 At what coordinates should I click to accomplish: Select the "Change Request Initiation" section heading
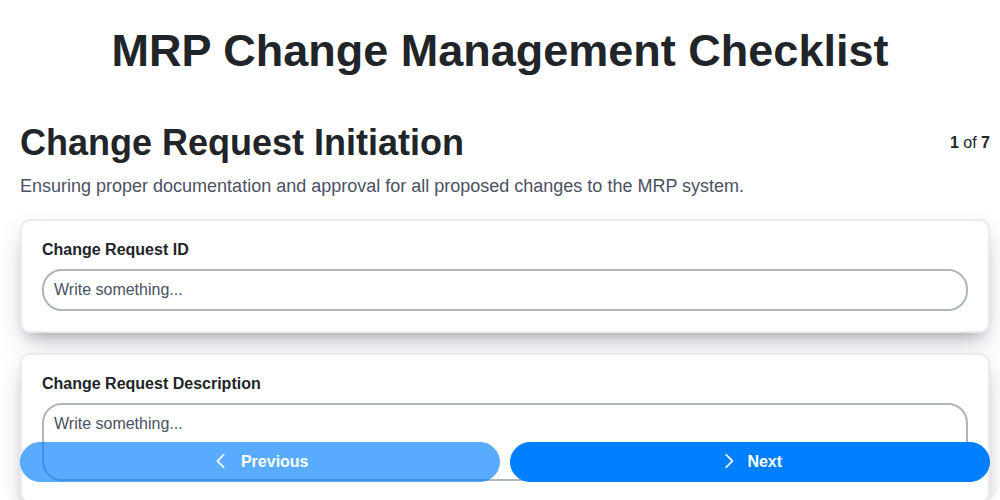[242, 143]
